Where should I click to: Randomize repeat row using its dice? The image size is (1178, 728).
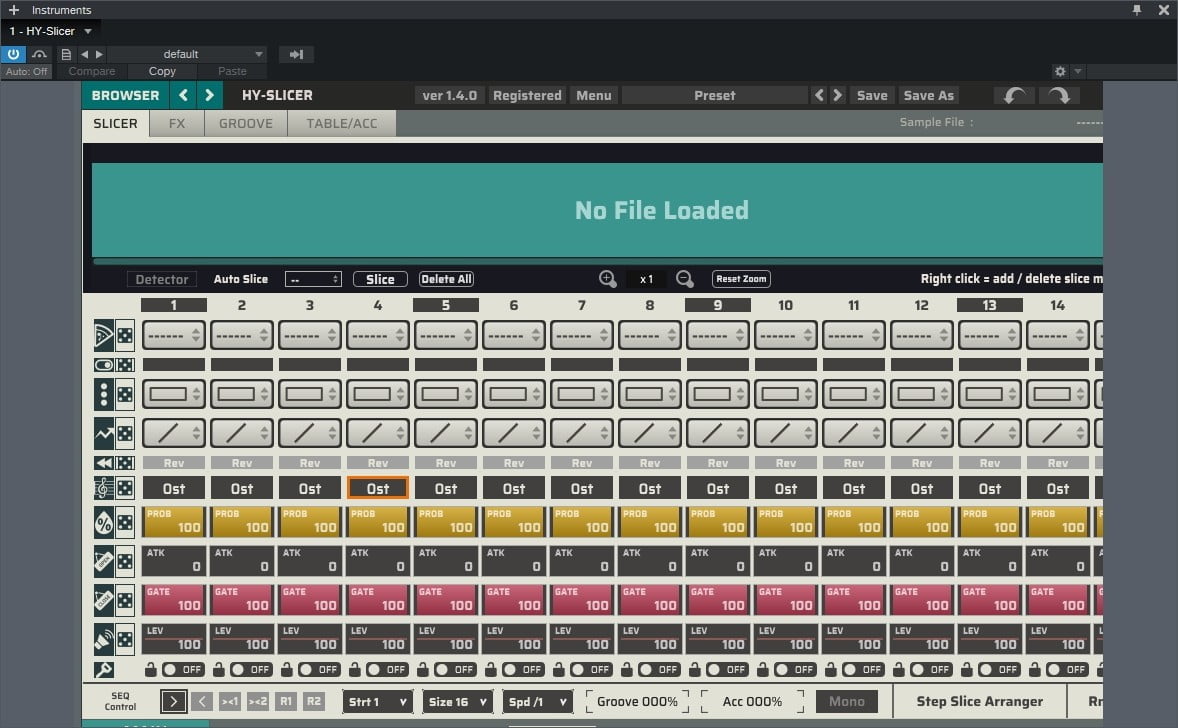pos(125,394)
